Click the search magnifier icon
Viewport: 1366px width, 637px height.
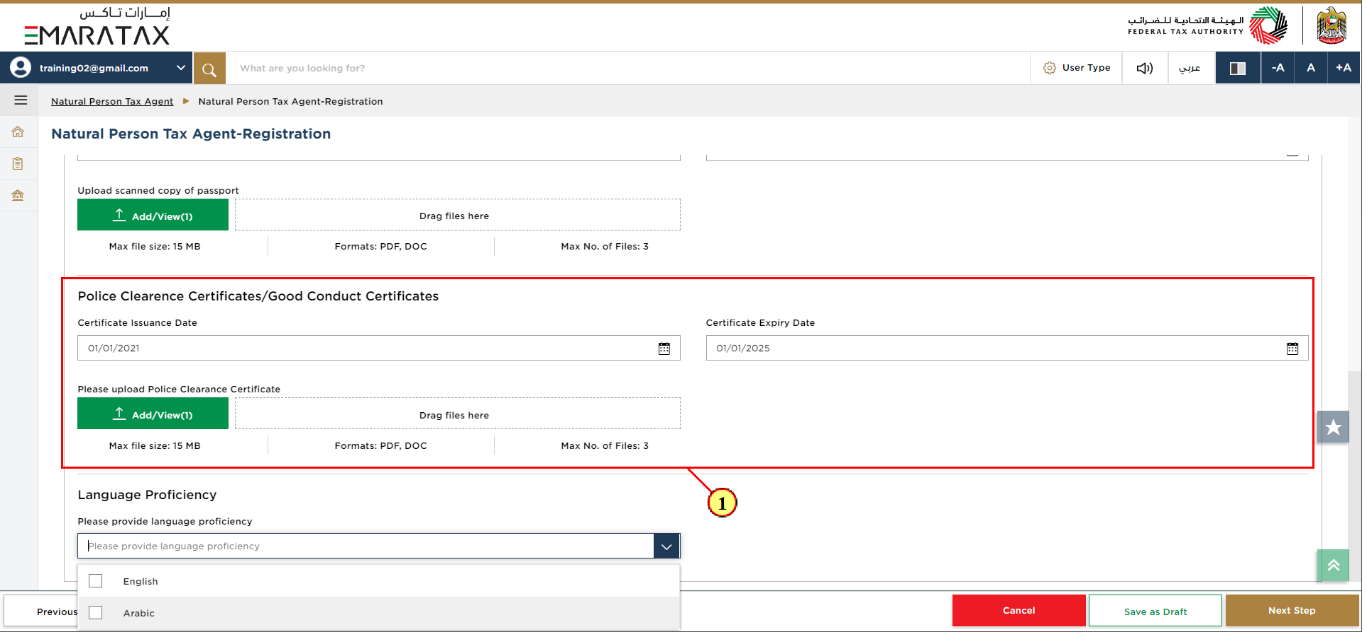click(209, 69)
